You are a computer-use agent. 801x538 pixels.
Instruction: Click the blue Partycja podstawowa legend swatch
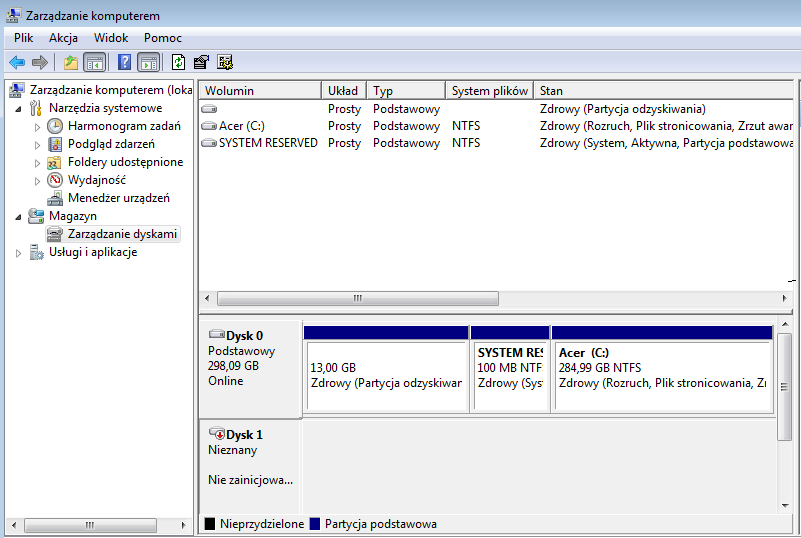pyautogui.click(x=315, y=524)
